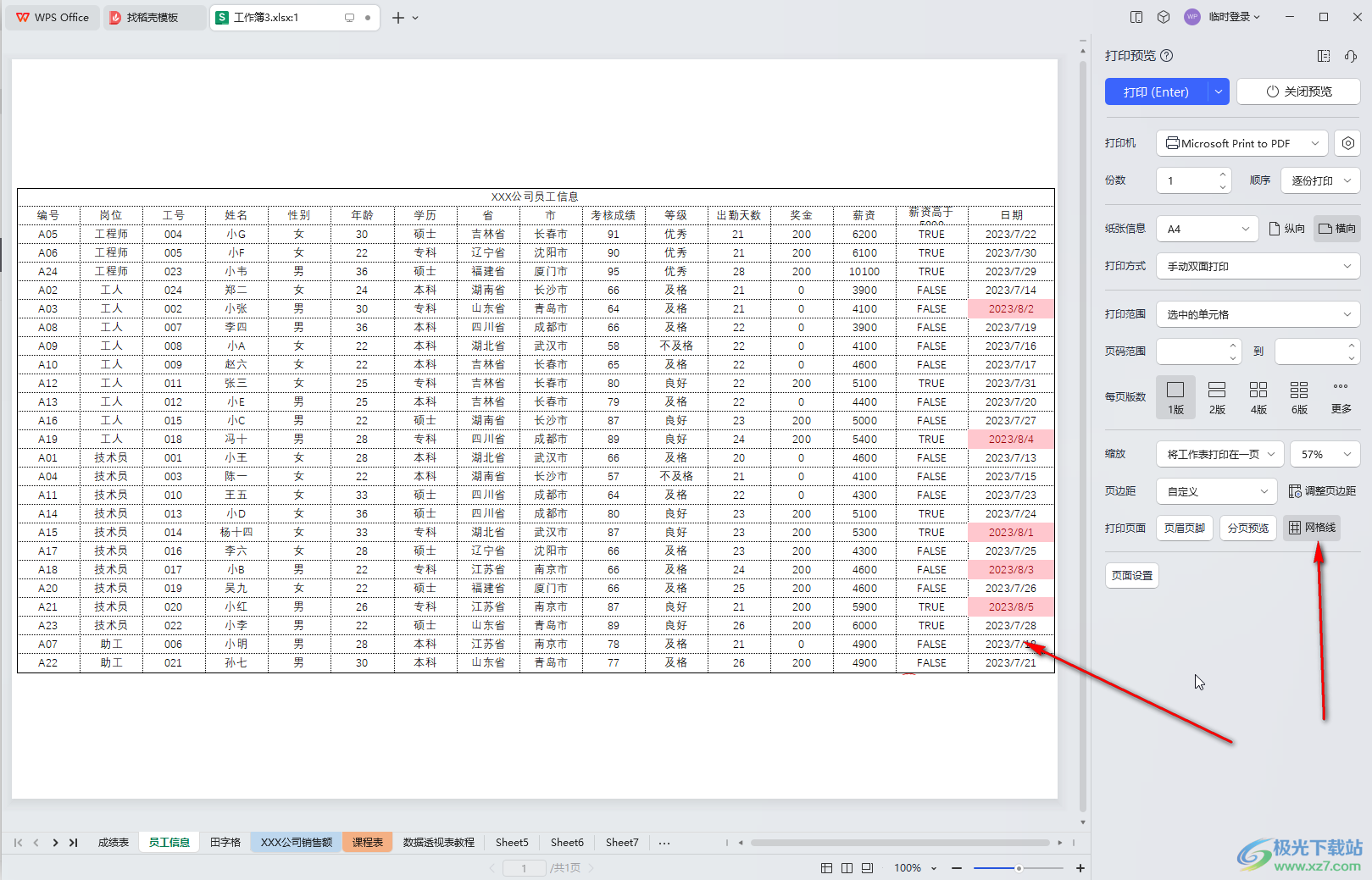Viewport: 1372px width, 880px height.
Task: Switch to 员工信息 sheet tab
Action: tap(169, 843)
